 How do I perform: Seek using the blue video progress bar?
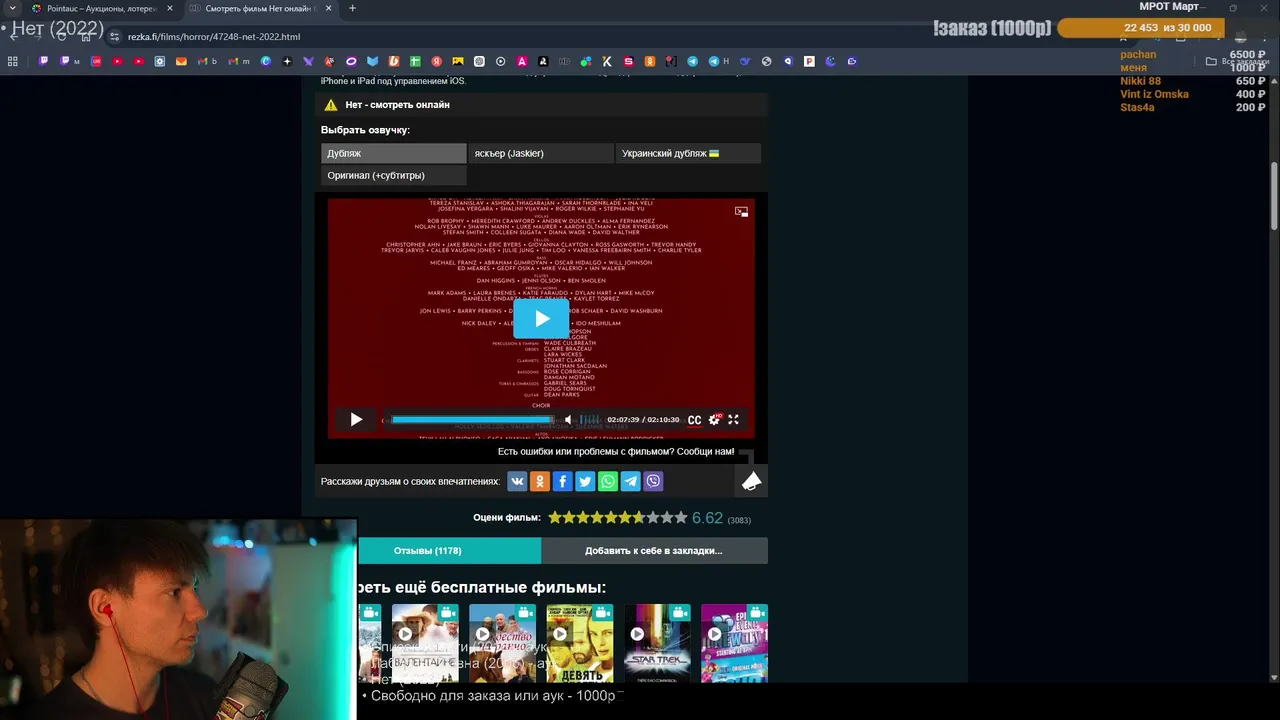pyautogui.click(x=472, y=420)
